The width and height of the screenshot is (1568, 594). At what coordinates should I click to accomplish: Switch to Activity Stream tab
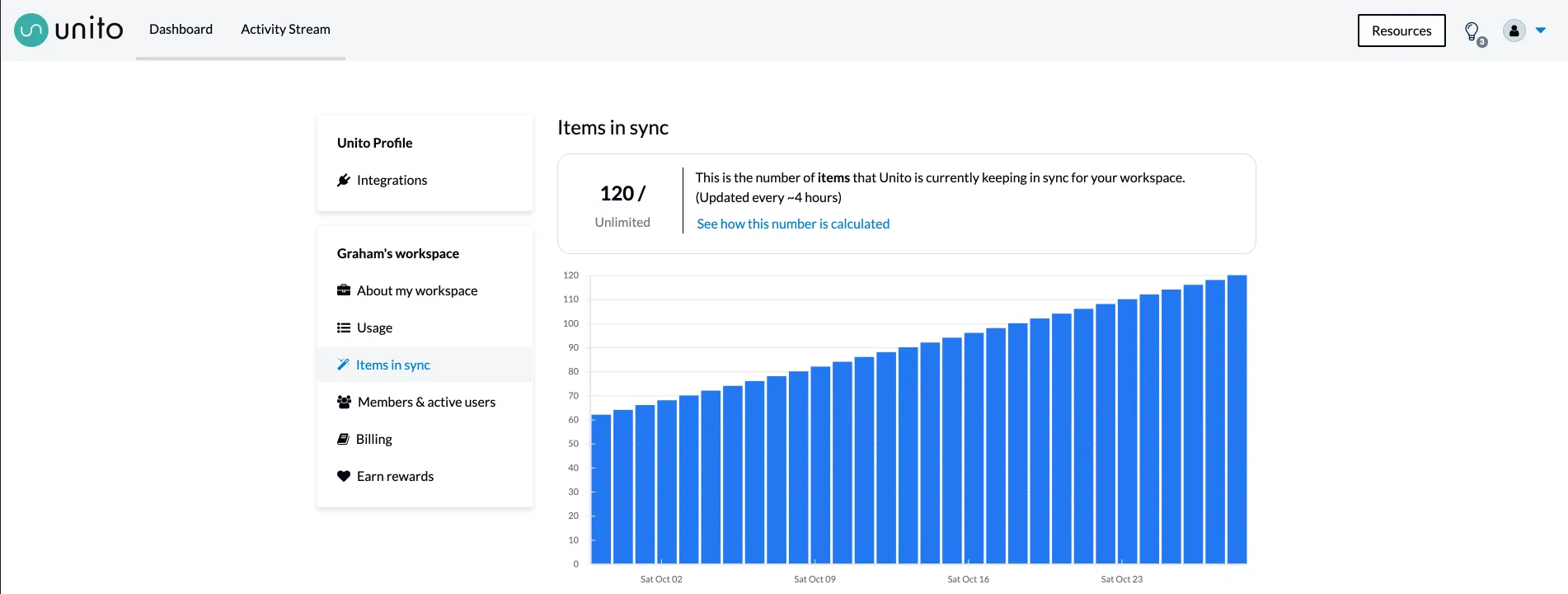[x=285, y=30]
